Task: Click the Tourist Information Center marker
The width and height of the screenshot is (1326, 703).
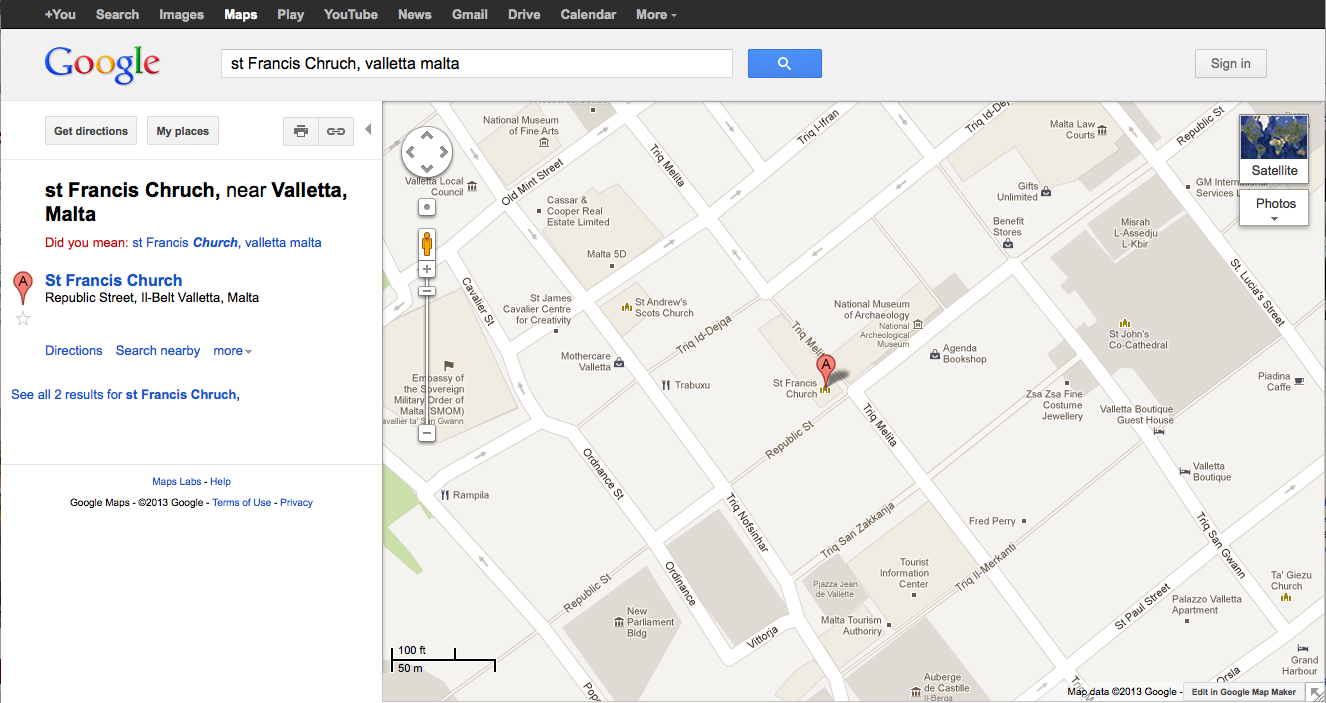Action: point(914,594)
